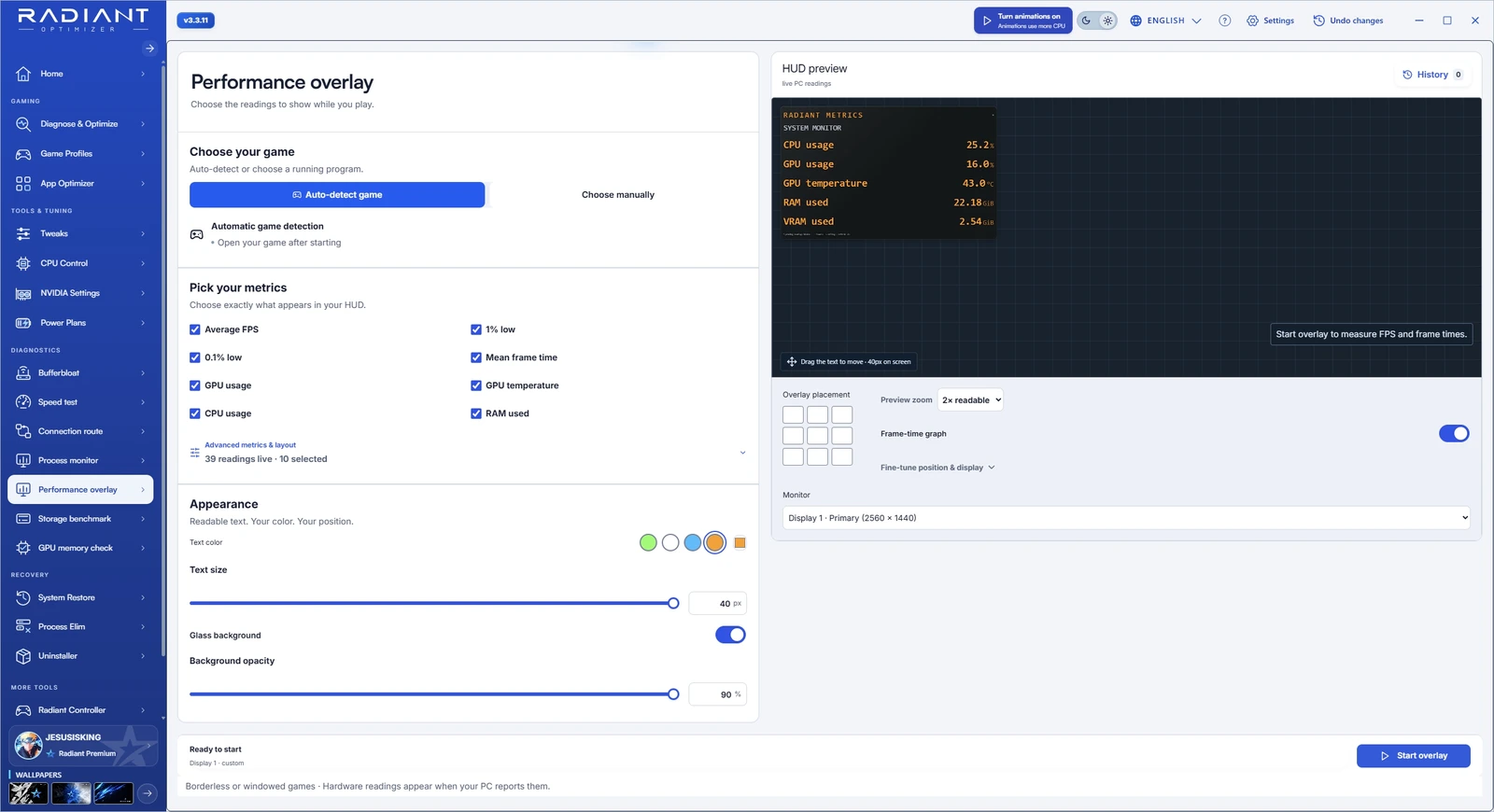Screen dimensions: 1494x812
Task: Click the Bufferbloat icon in Diagnostics
Action: tap(23, 372)
